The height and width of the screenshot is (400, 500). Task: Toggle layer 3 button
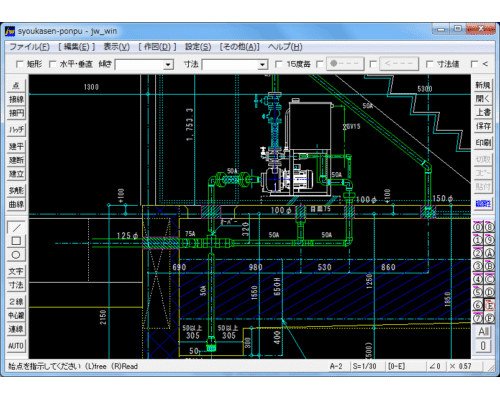tap(478, 266)
